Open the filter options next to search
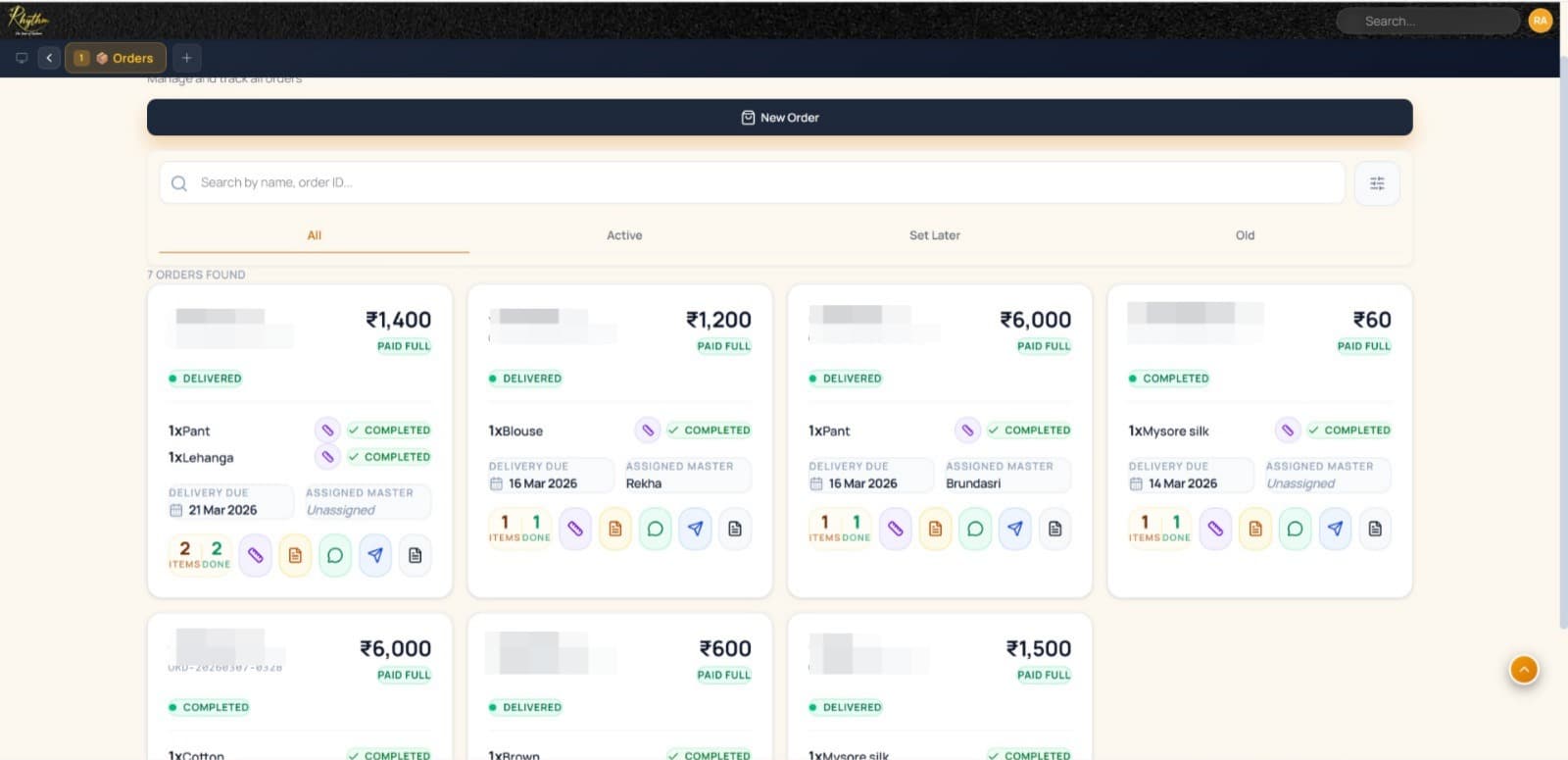The width and height of the screenshot is (1568, 760). point(1377,183)
